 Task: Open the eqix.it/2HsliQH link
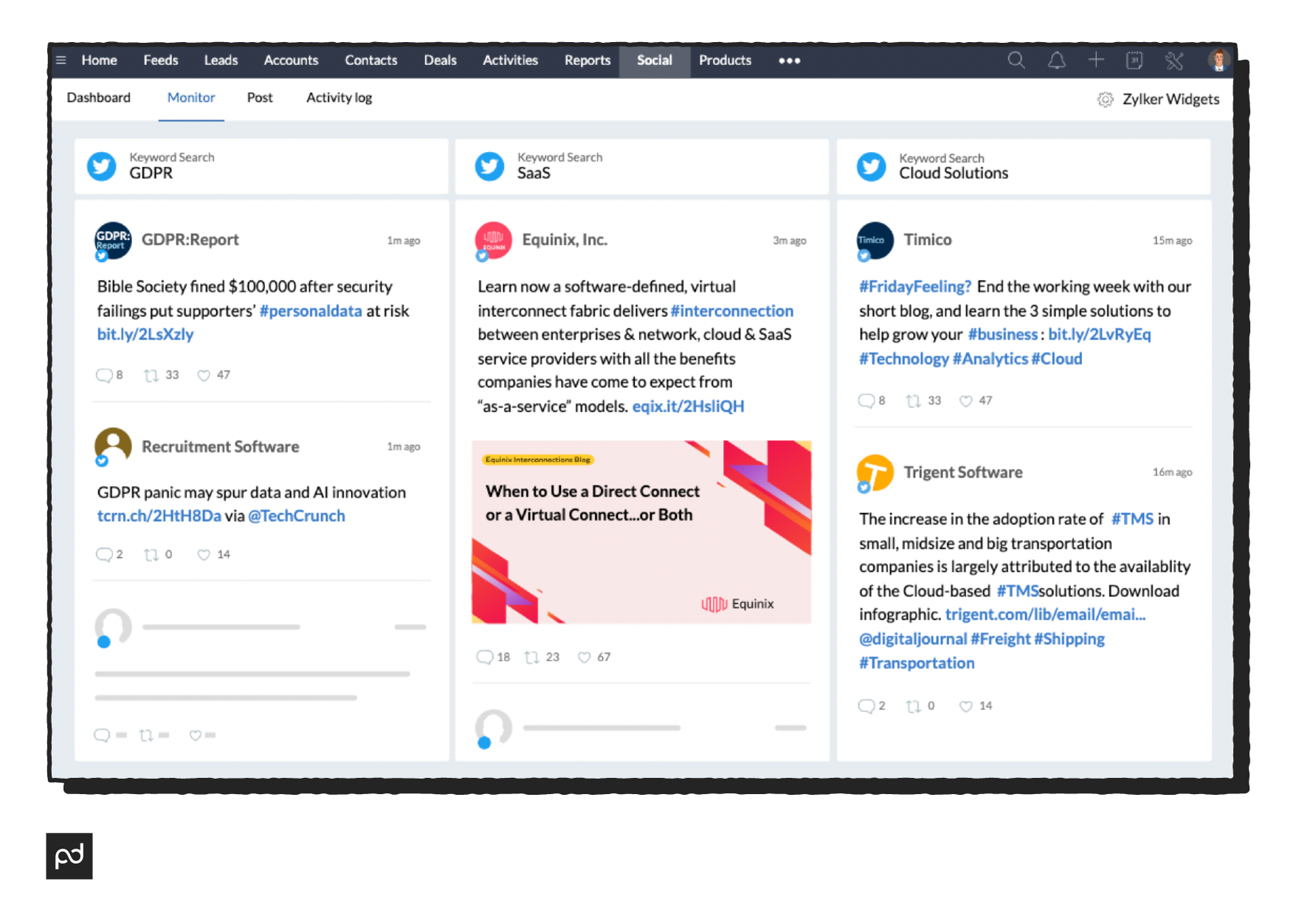point(689,407)
